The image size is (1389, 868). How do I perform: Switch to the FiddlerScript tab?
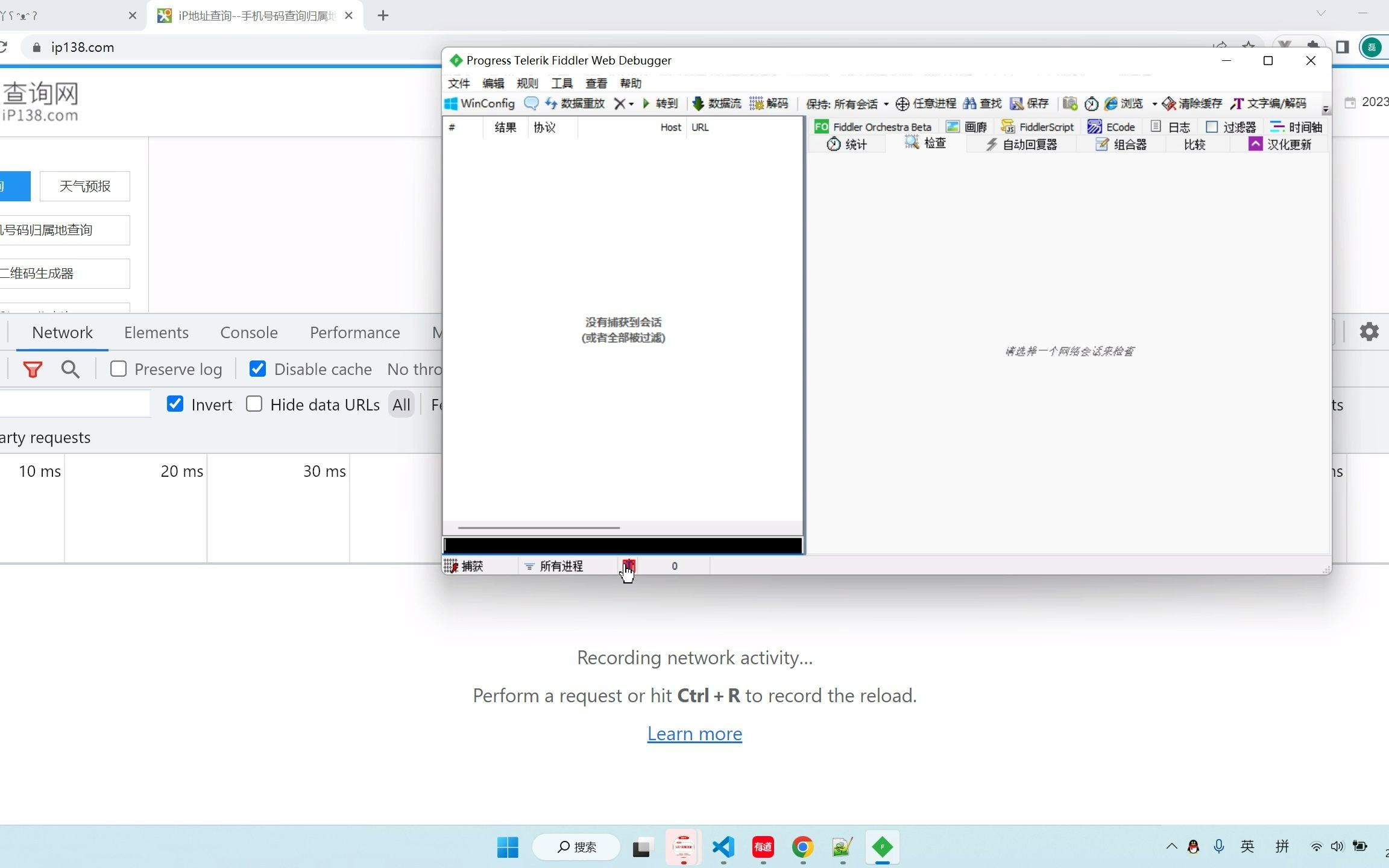click(1038, 127)
